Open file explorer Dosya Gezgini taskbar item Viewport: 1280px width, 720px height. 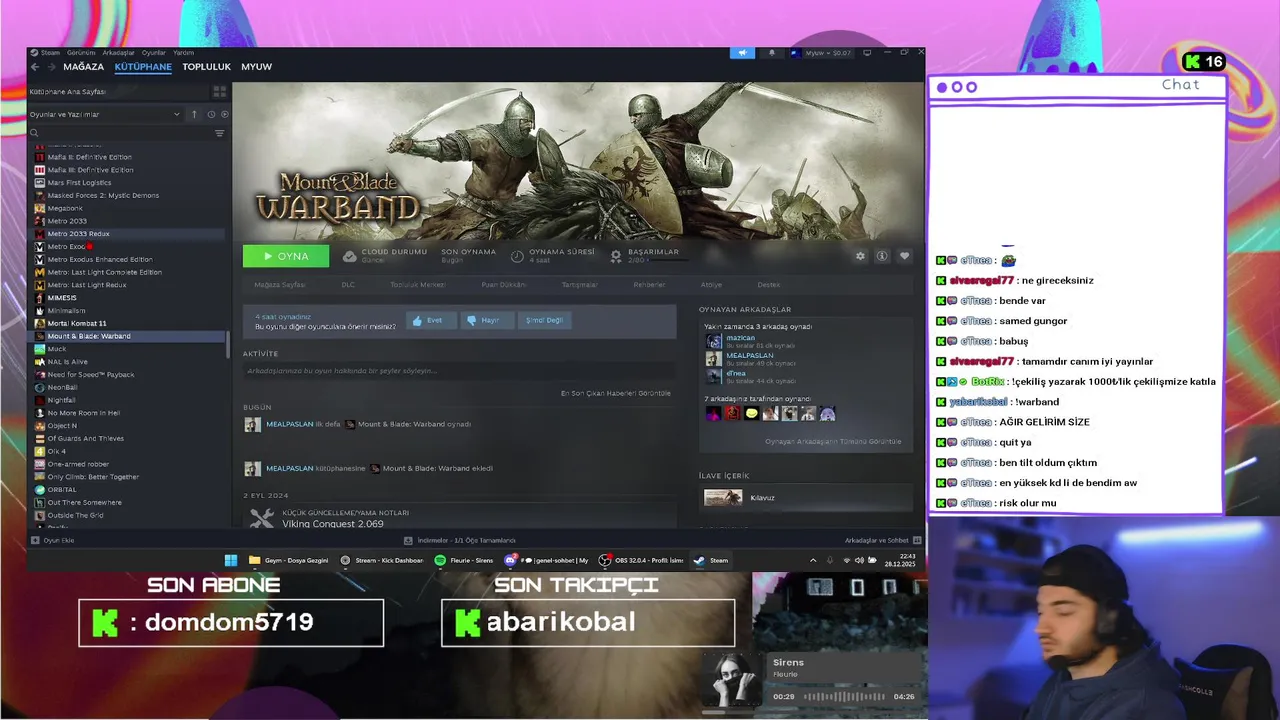coord(288,560)
